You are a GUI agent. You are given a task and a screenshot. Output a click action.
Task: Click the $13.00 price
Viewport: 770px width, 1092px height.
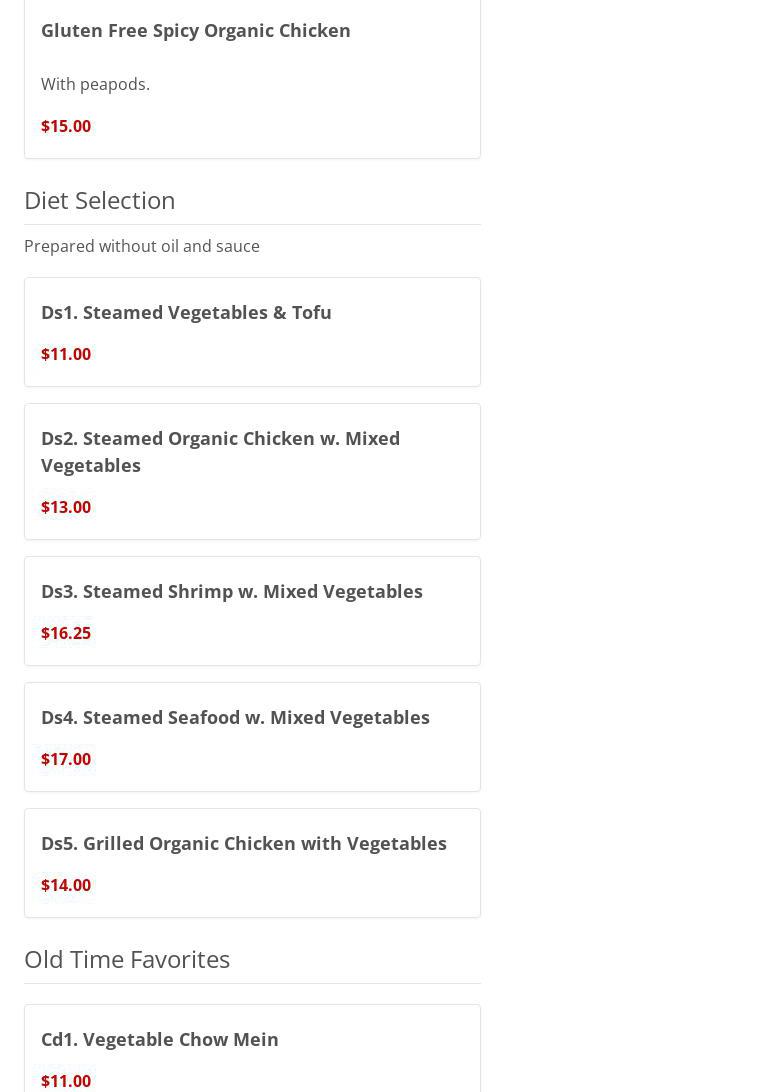click(x=66, y=507)
